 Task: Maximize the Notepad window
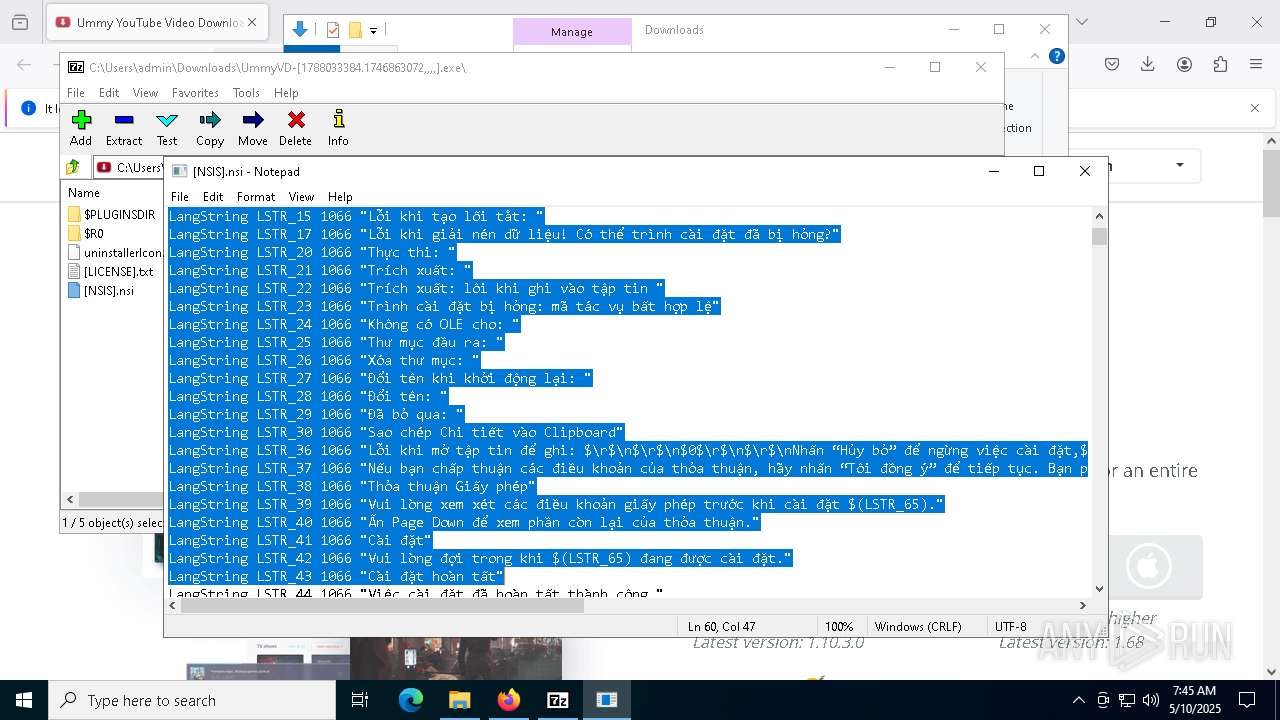1039,171
